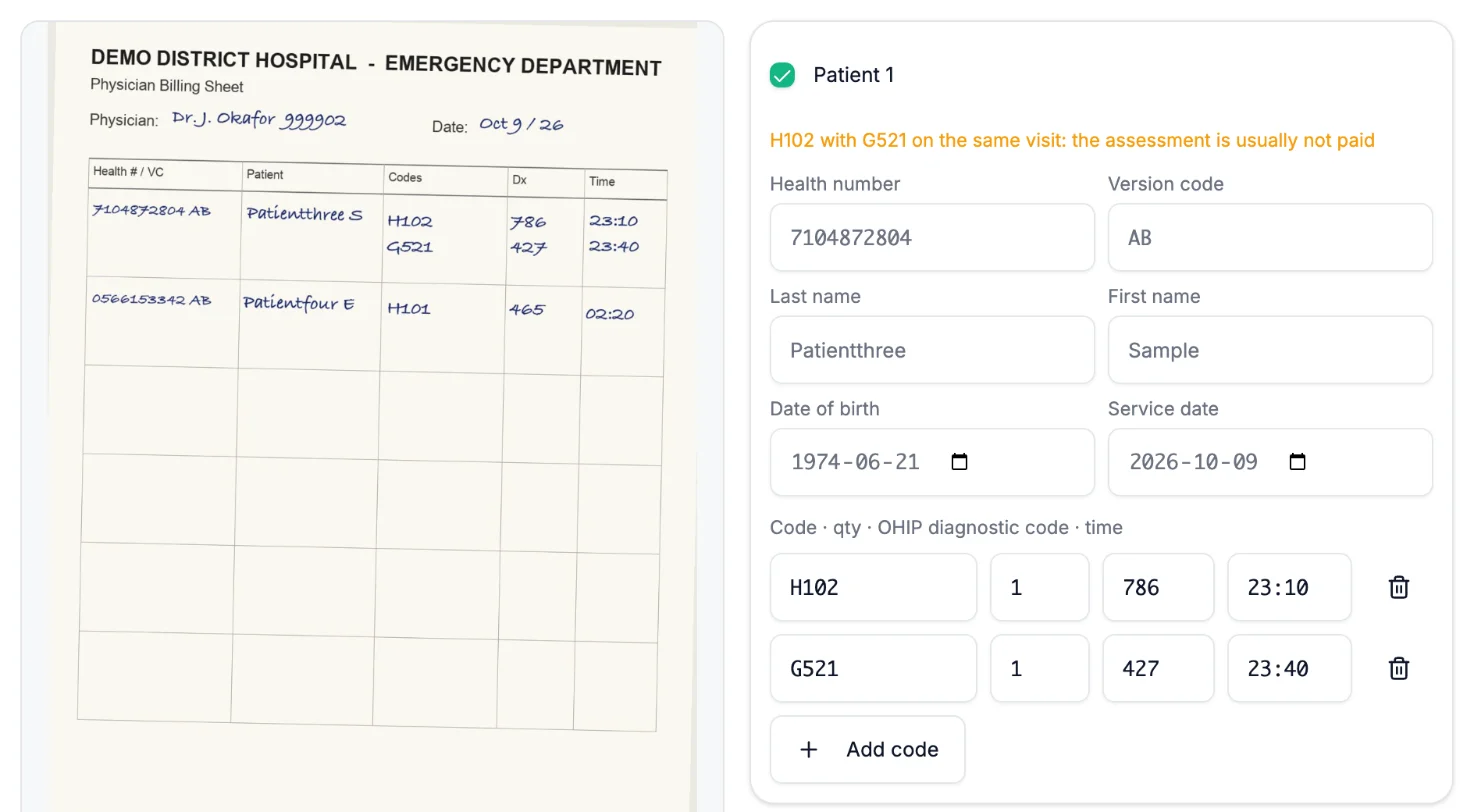
Task: Select the Date of birth field
Action: click(x=932, y=462)
